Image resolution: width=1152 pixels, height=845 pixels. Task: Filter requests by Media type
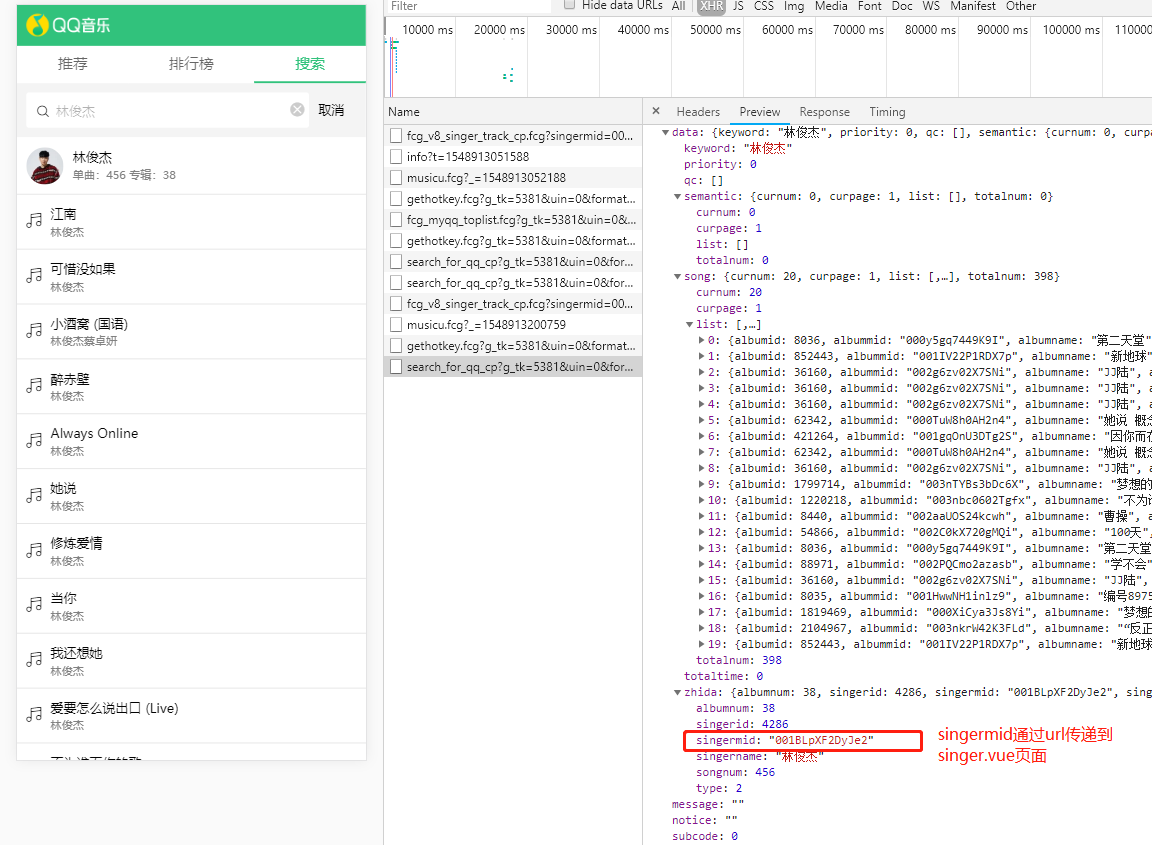tap(831, 6)
